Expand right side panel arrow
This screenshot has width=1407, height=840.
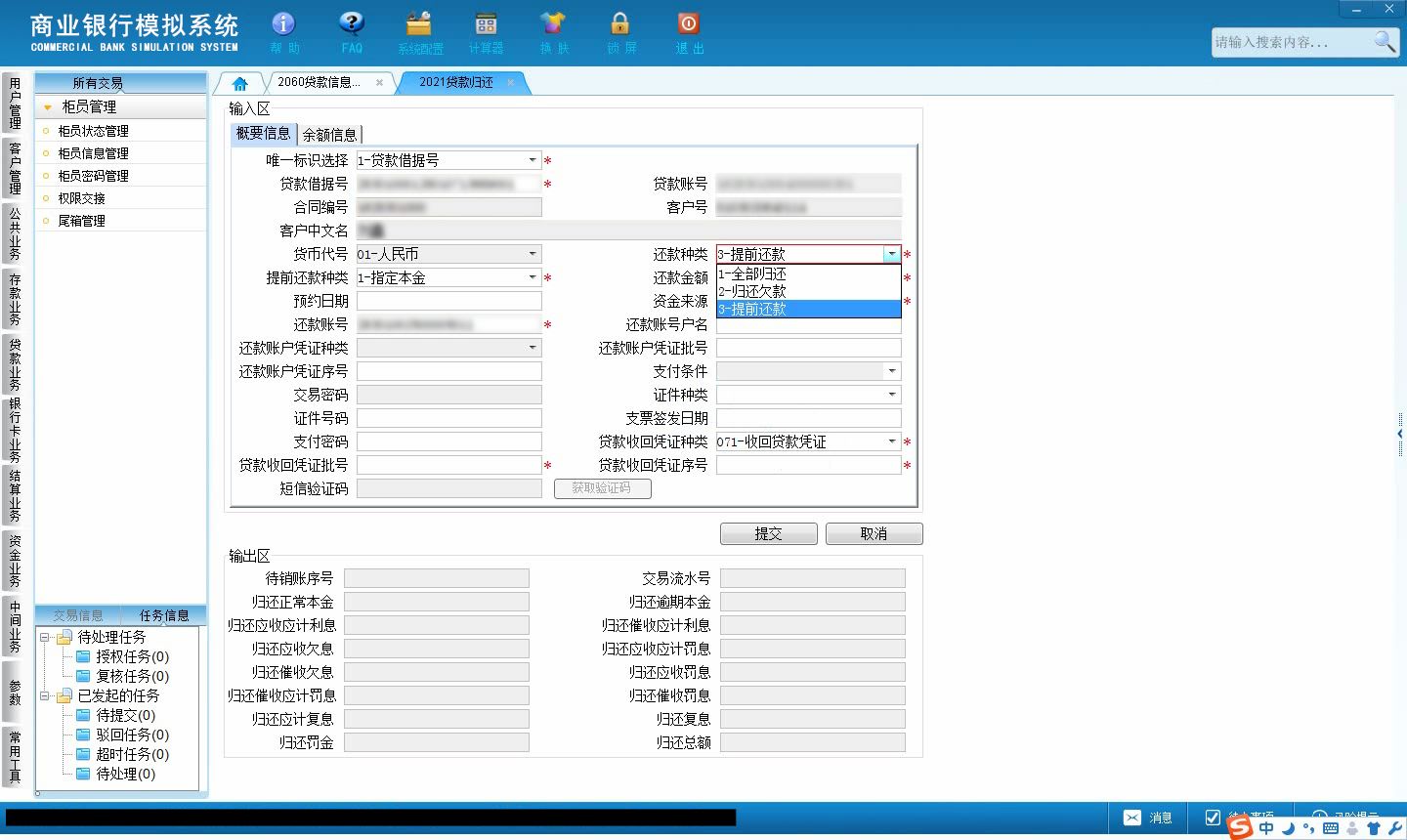1400,434
